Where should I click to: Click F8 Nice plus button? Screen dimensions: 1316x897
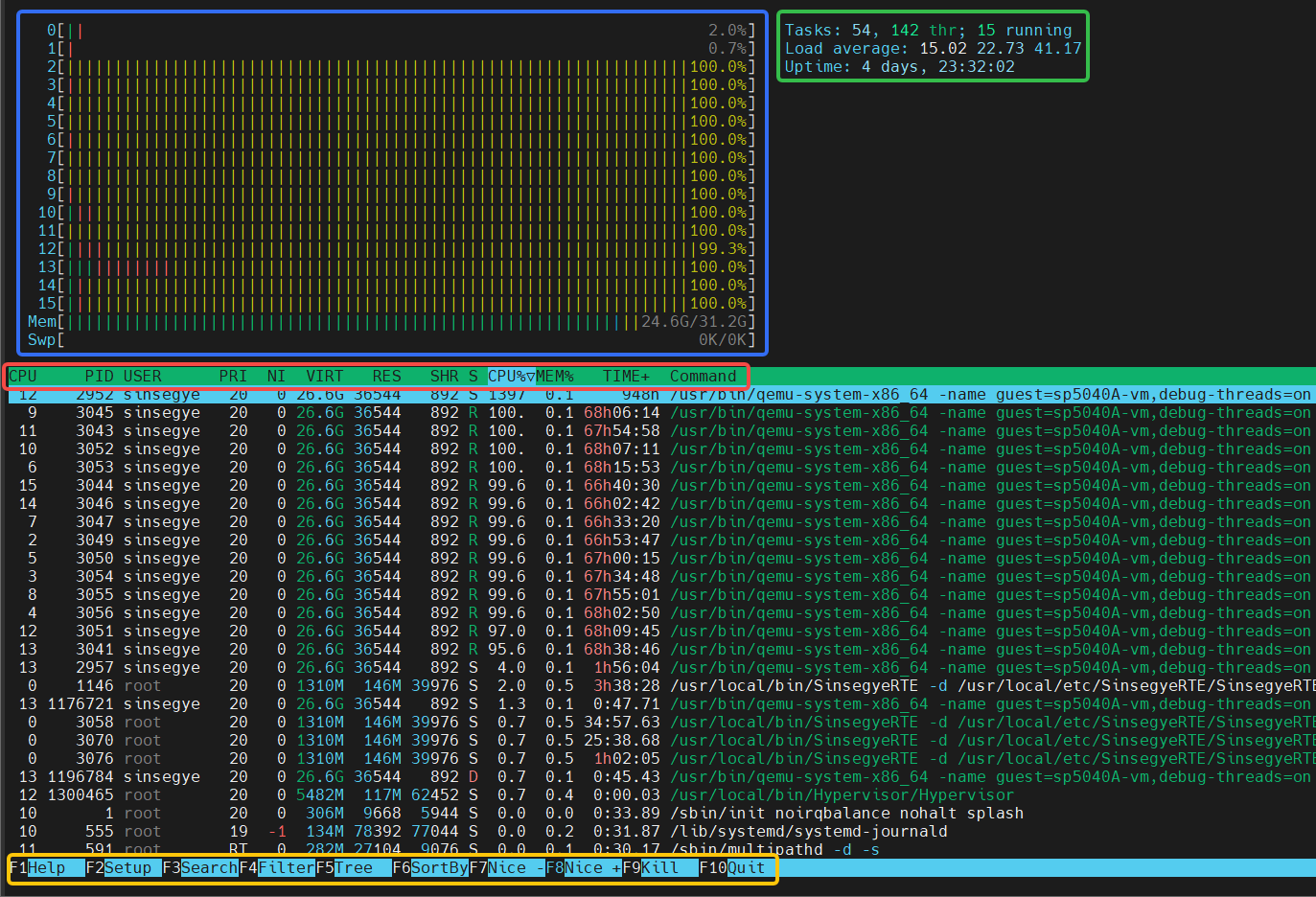coord(583,868)
